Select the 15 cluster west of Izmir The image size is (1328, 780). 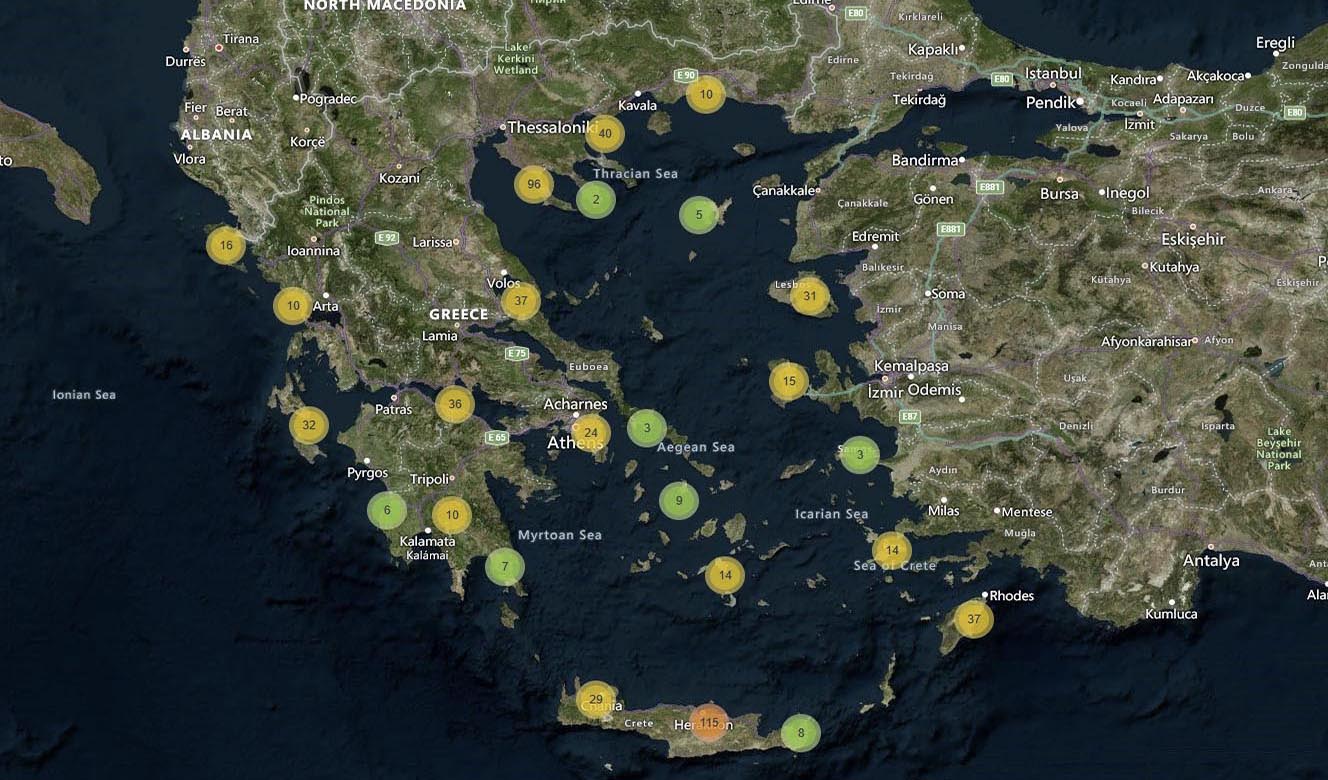click(789, 381)
